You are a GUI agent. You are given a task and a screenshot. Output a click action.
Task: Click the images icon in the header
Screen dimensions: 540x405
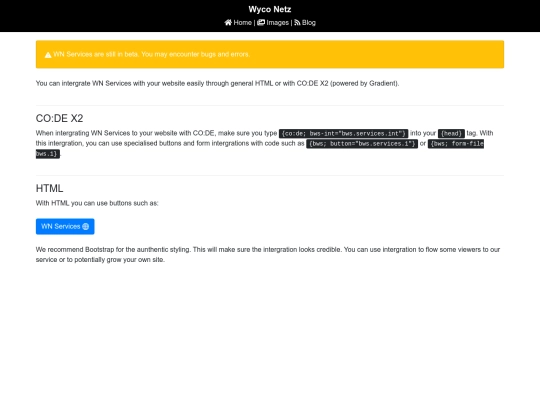pos(261,23)
